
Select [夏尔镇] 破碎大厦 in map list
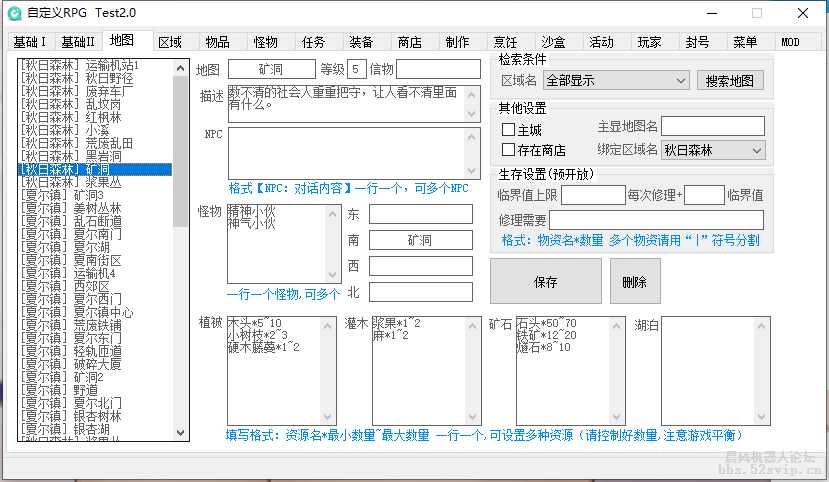tap(95, 364)
